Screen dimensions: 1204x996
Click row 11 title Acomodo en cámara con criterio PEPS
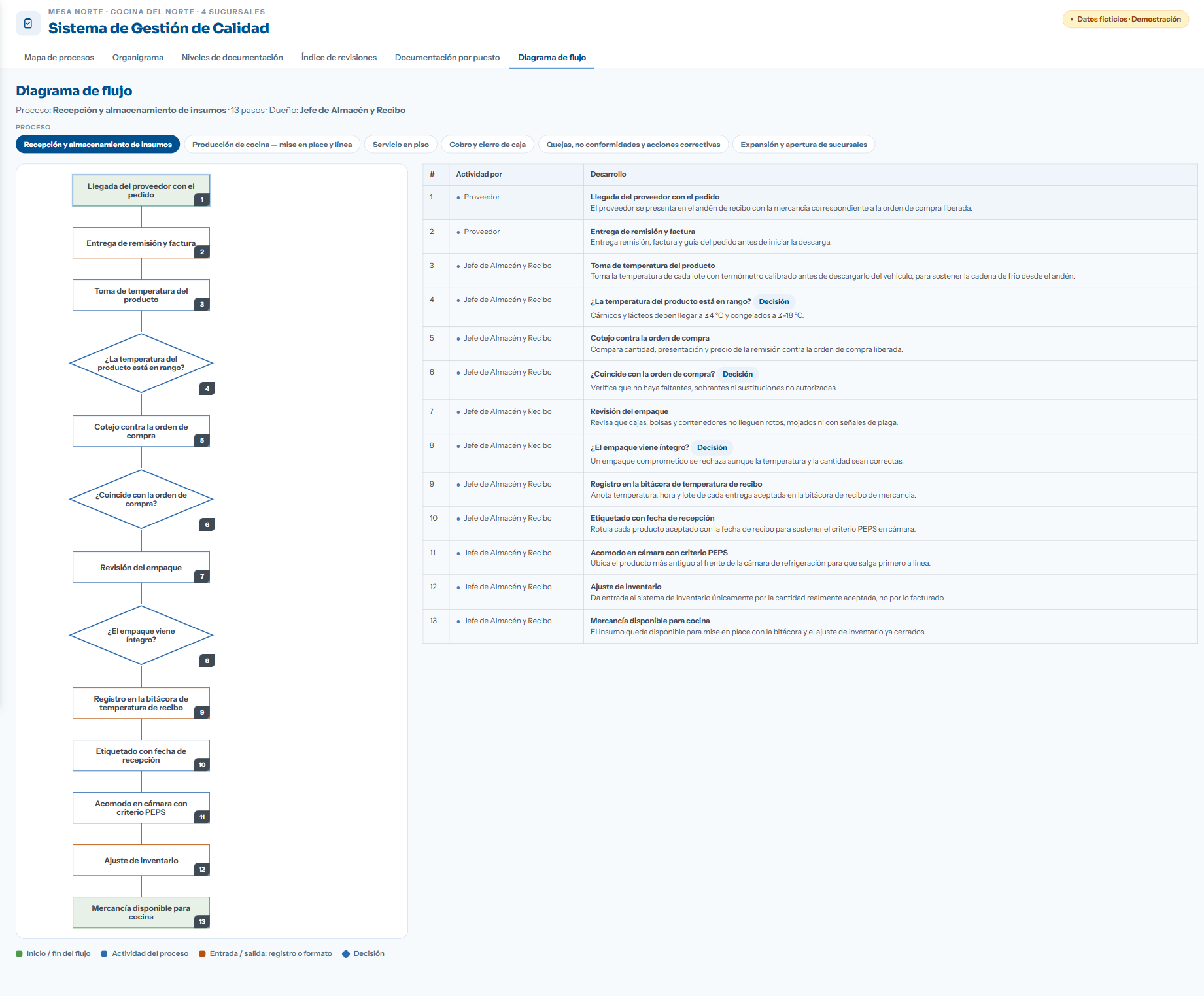click(659, 553)
